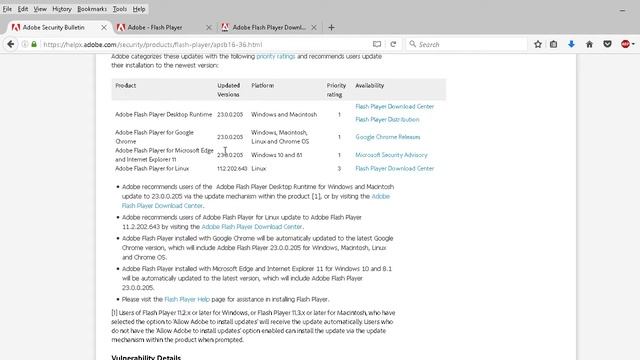
Task: Click the Updated Versions column header
Action: pyautogui.click(x=229, y=90)
